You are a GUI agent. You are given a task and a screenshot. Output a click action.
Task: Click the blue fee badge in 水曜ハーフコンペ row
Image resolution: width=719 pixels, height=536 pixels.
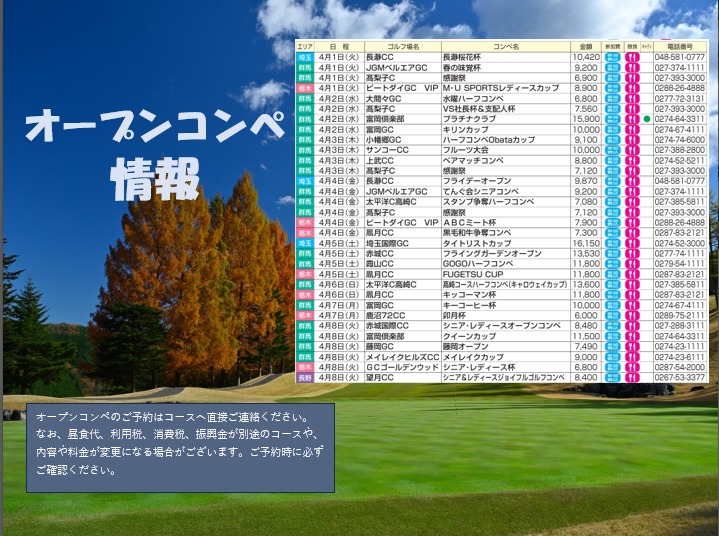[613, 99]
